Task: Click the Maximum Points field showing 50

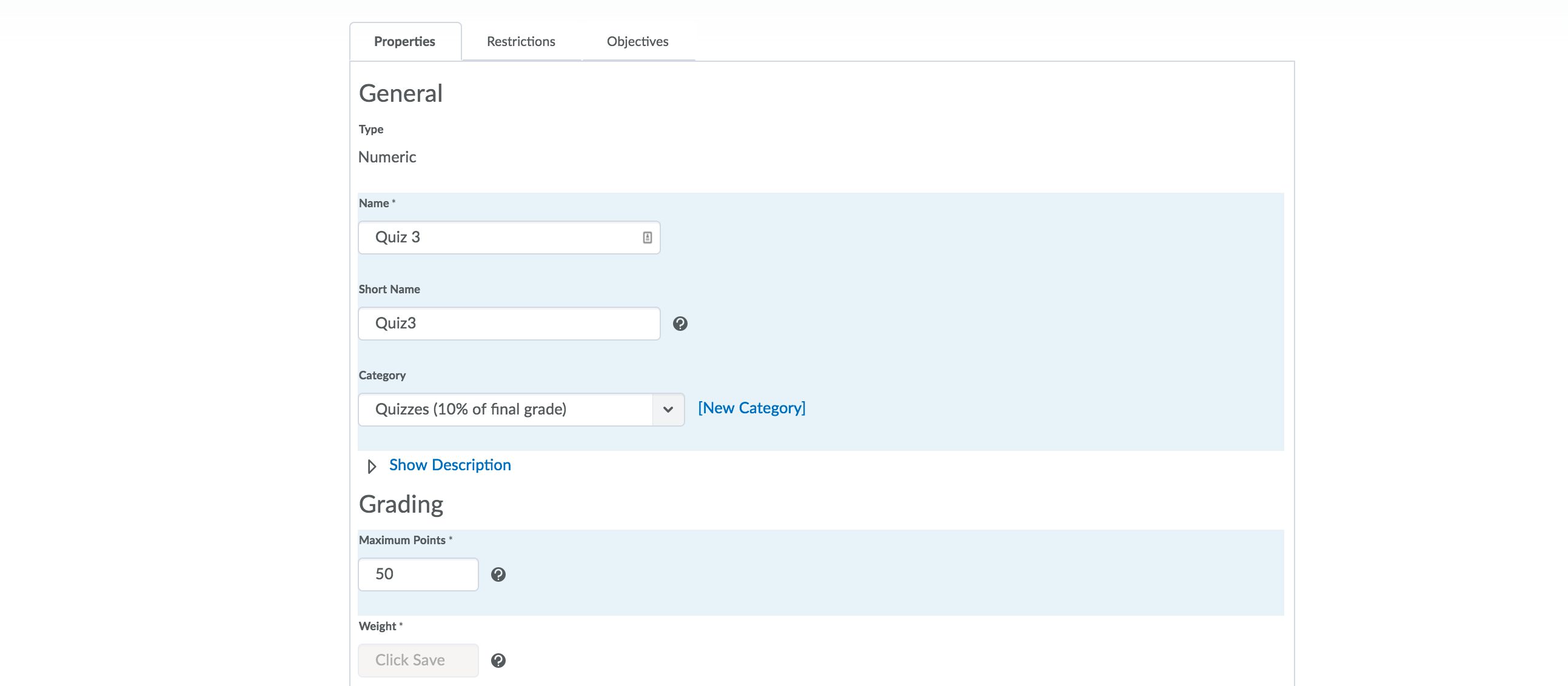Action: point(418,574)
